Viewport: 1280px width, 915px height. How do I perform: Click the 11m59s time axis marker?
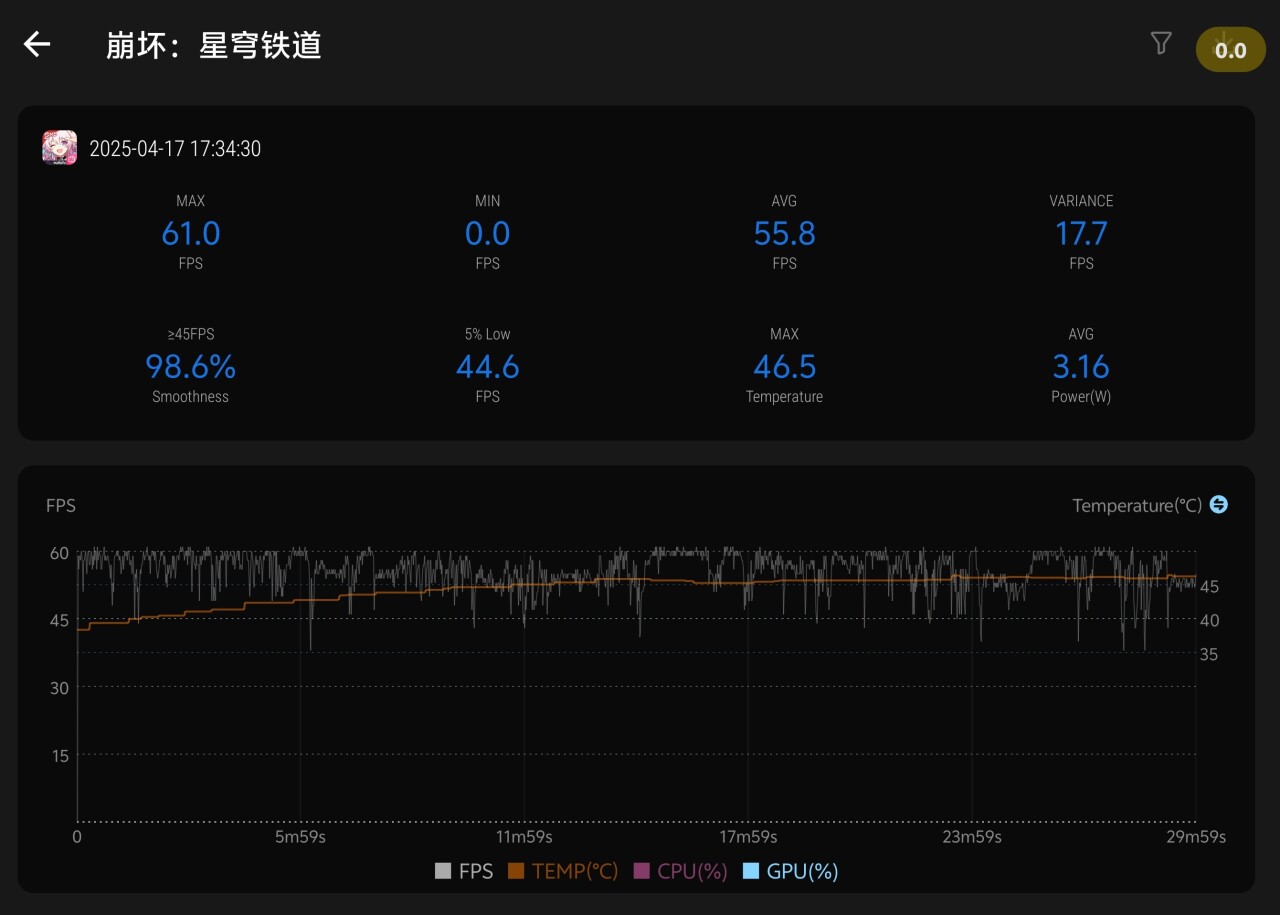pyautogui.click(x=524, y=837)
